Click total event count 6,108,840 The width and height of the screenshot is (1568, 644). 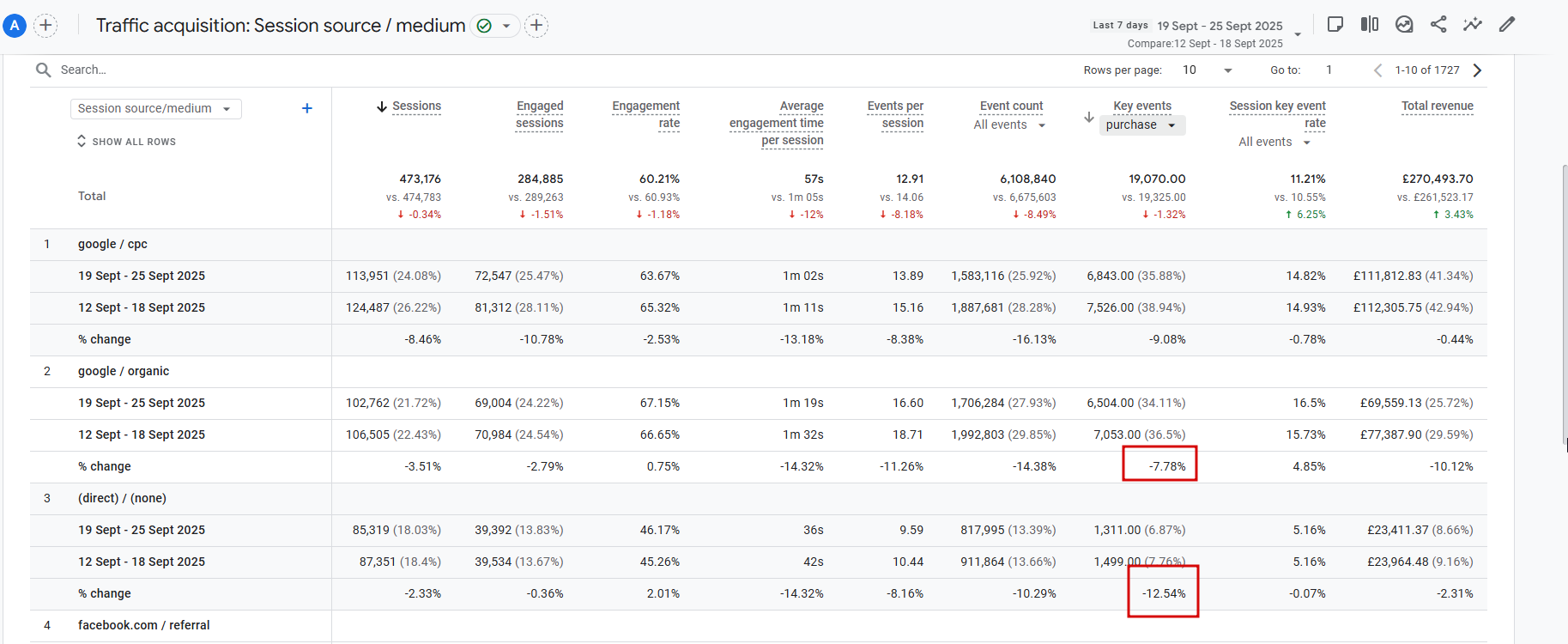point(1027,179)
